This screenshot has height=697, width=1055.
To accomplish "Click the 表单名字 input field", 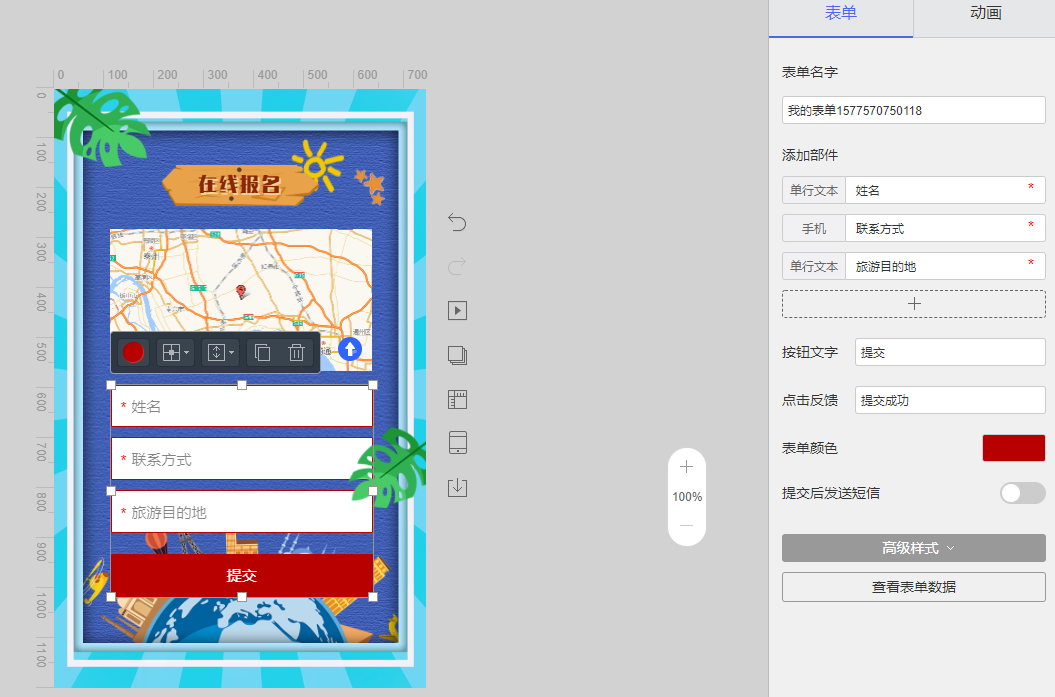I will 914,110.
